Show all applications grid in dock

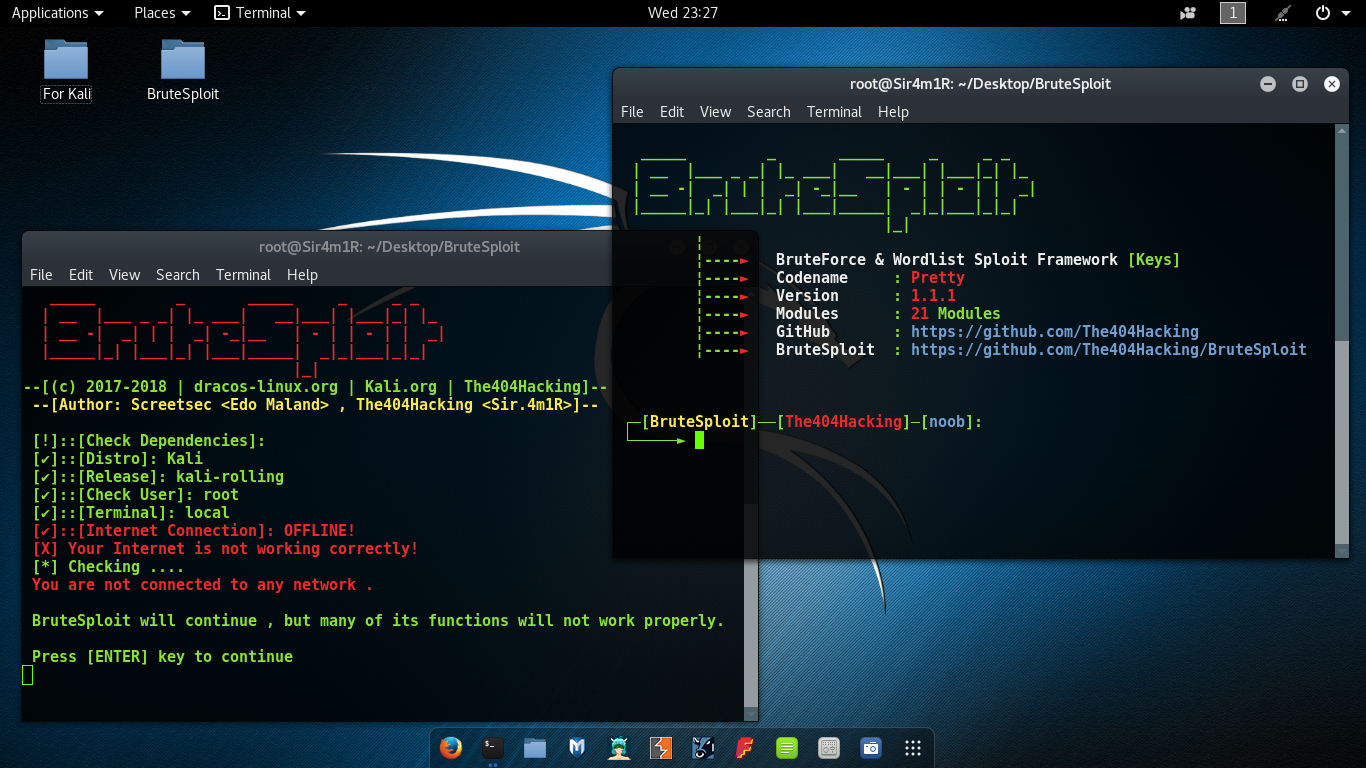[x=912, y=747]
